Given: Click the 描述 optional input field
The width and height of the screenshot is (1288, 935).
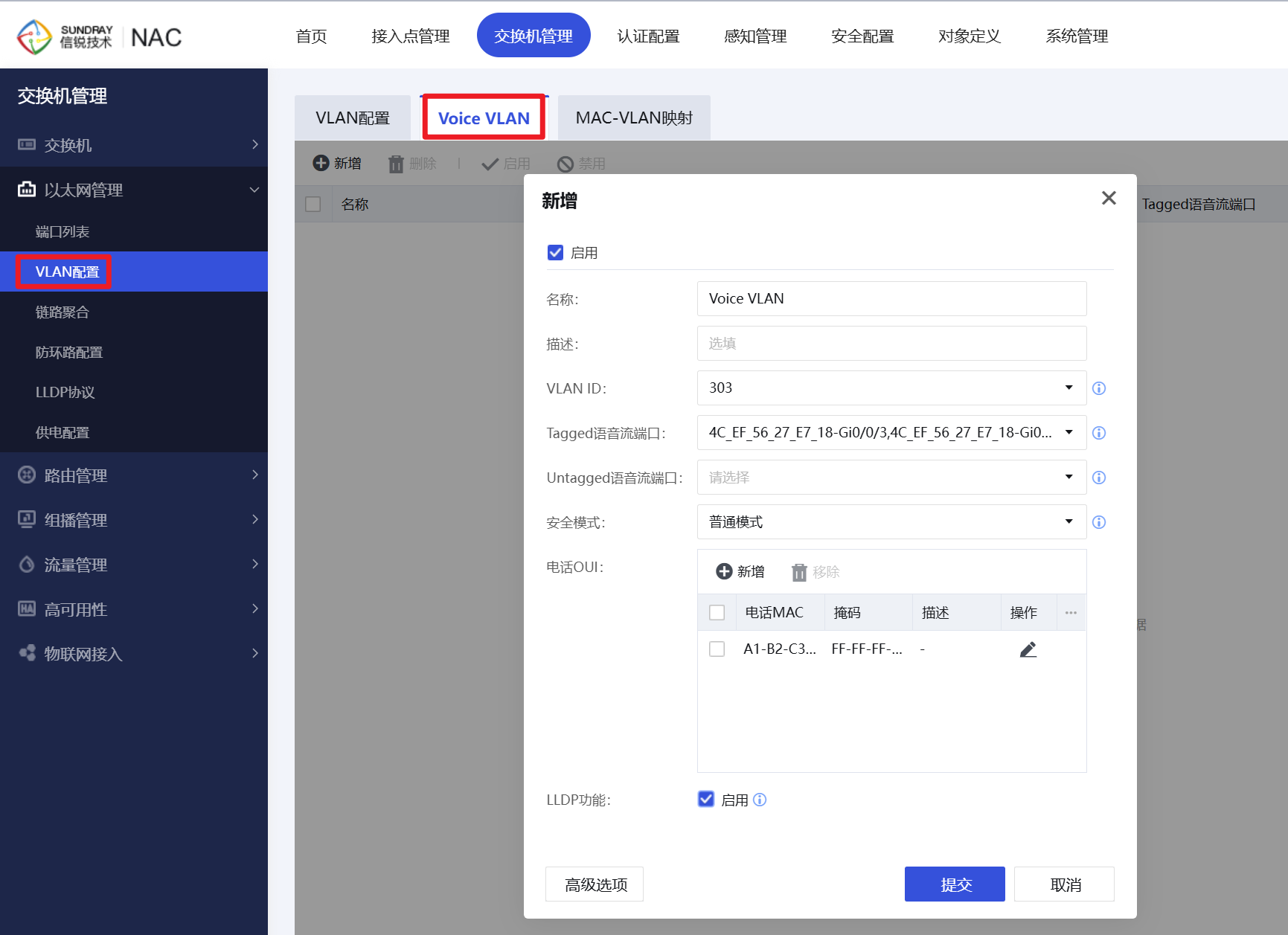Looking at the screenshot, I should [891, 343].
